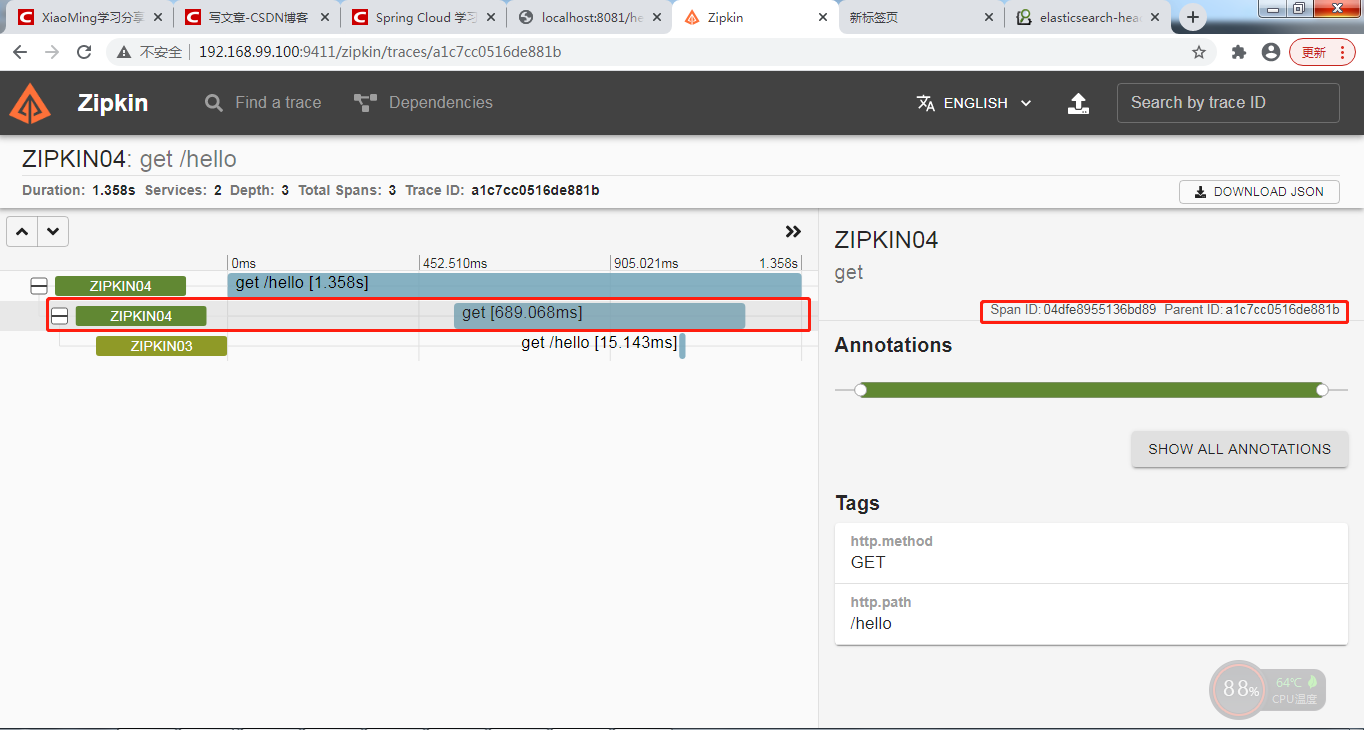Click the 905.021ms timeline tick label
This screenshot has height=730, width=1364.
pyautogui.click(x=646, y=263)
